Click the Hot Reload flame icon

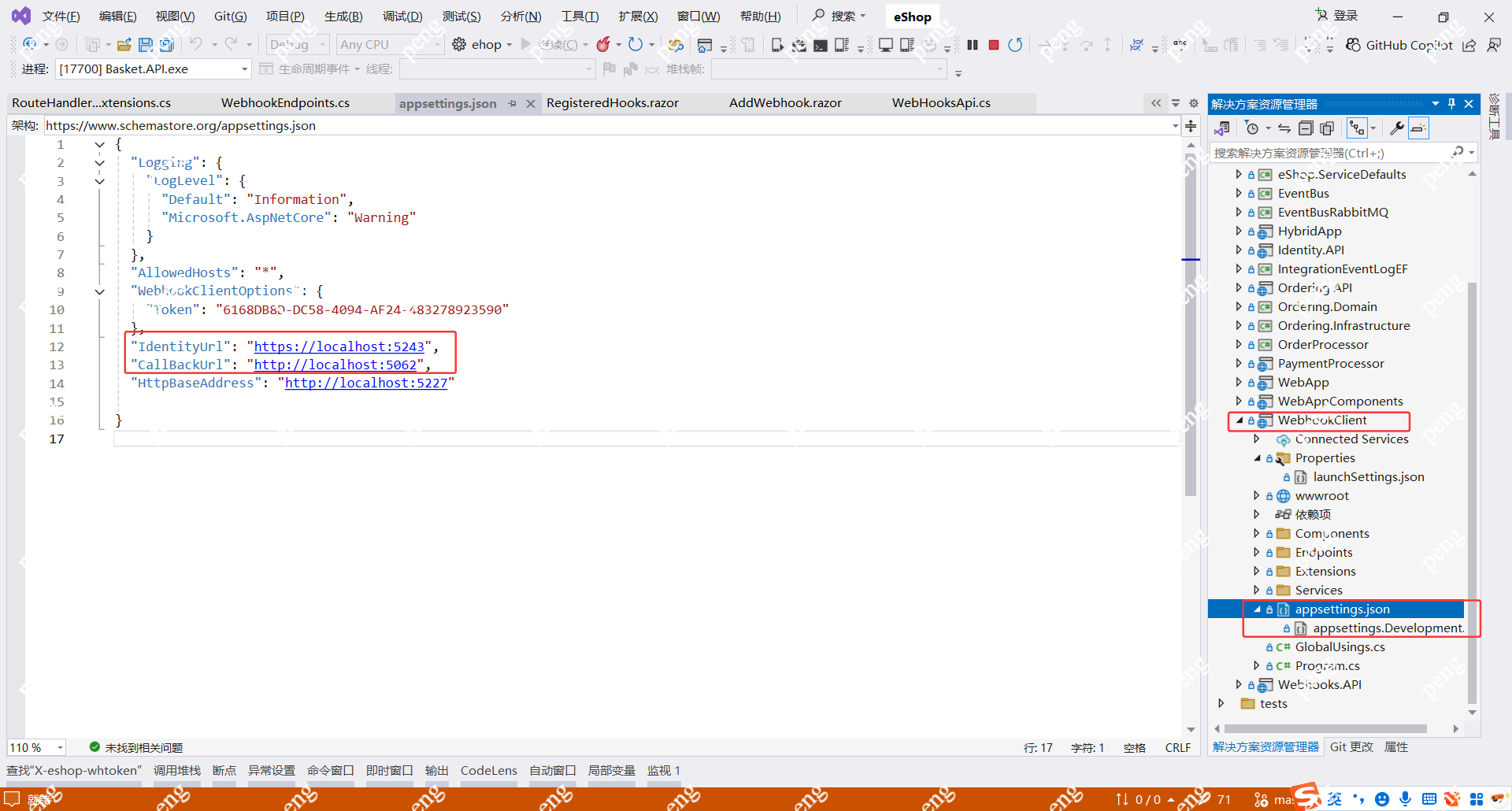(603, 45)
